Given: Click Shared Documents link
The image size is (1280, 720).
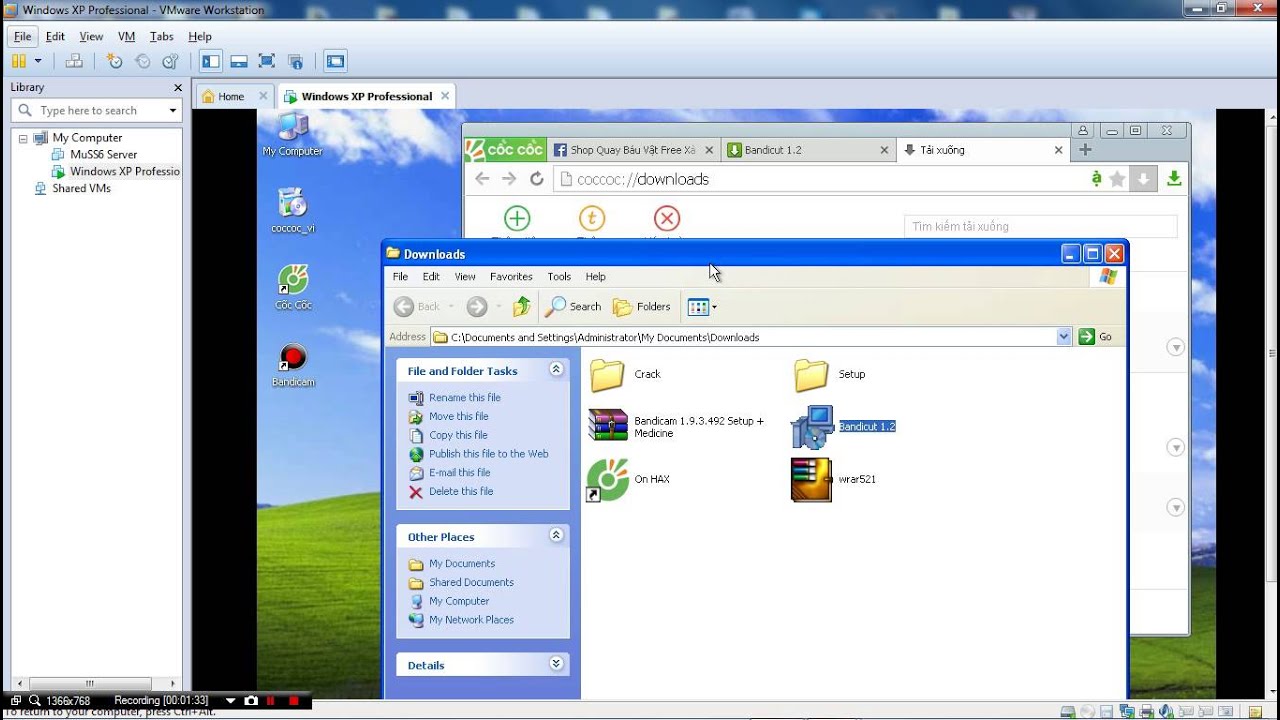Looking at the screenshot, I should tap(471, 583).
